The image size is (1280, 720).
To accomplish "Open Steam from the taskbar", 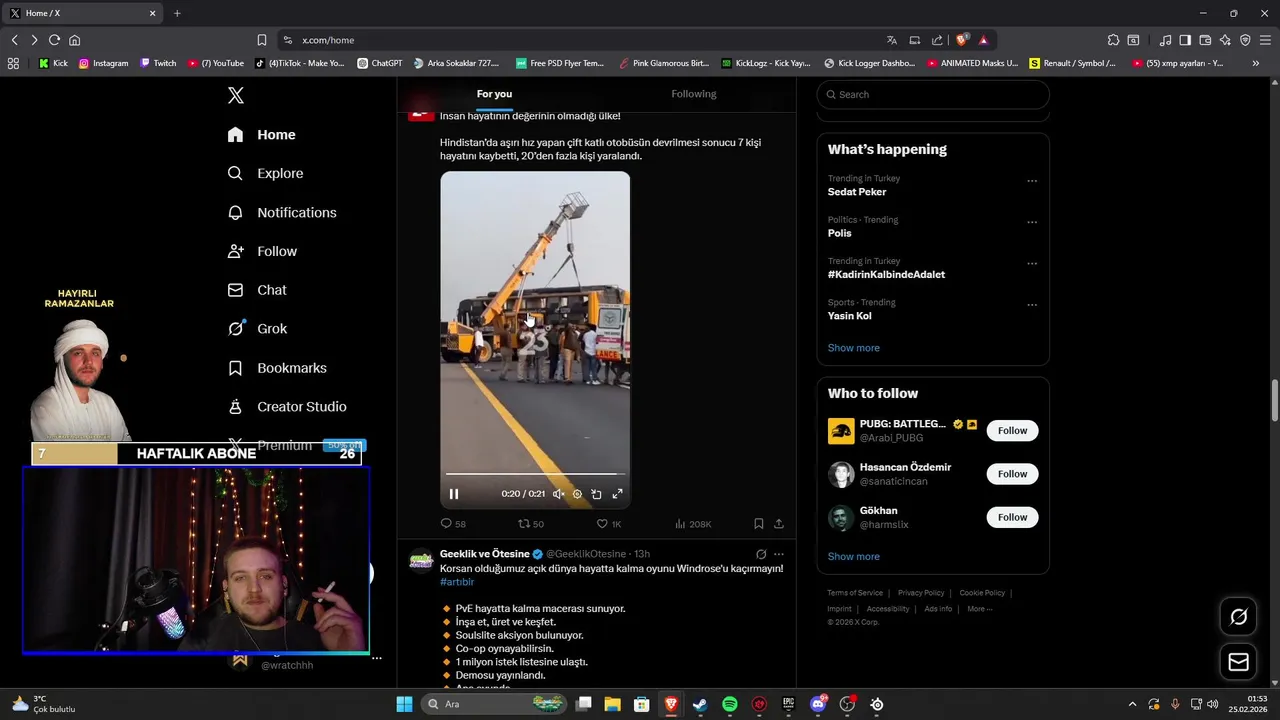I will (700, 704).
